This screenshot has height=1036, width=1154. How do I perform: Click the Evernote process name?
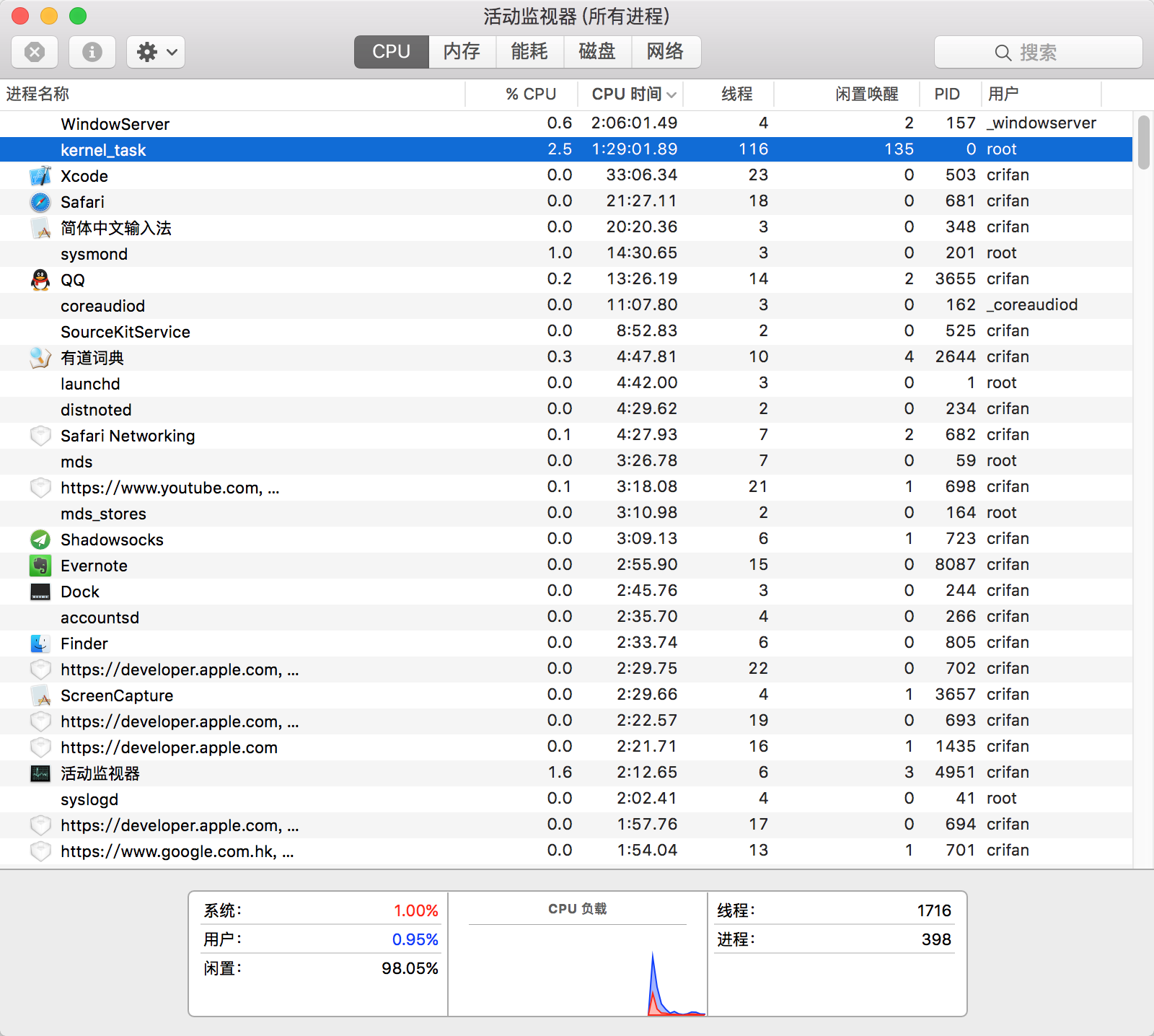click(x=94, y=566)
